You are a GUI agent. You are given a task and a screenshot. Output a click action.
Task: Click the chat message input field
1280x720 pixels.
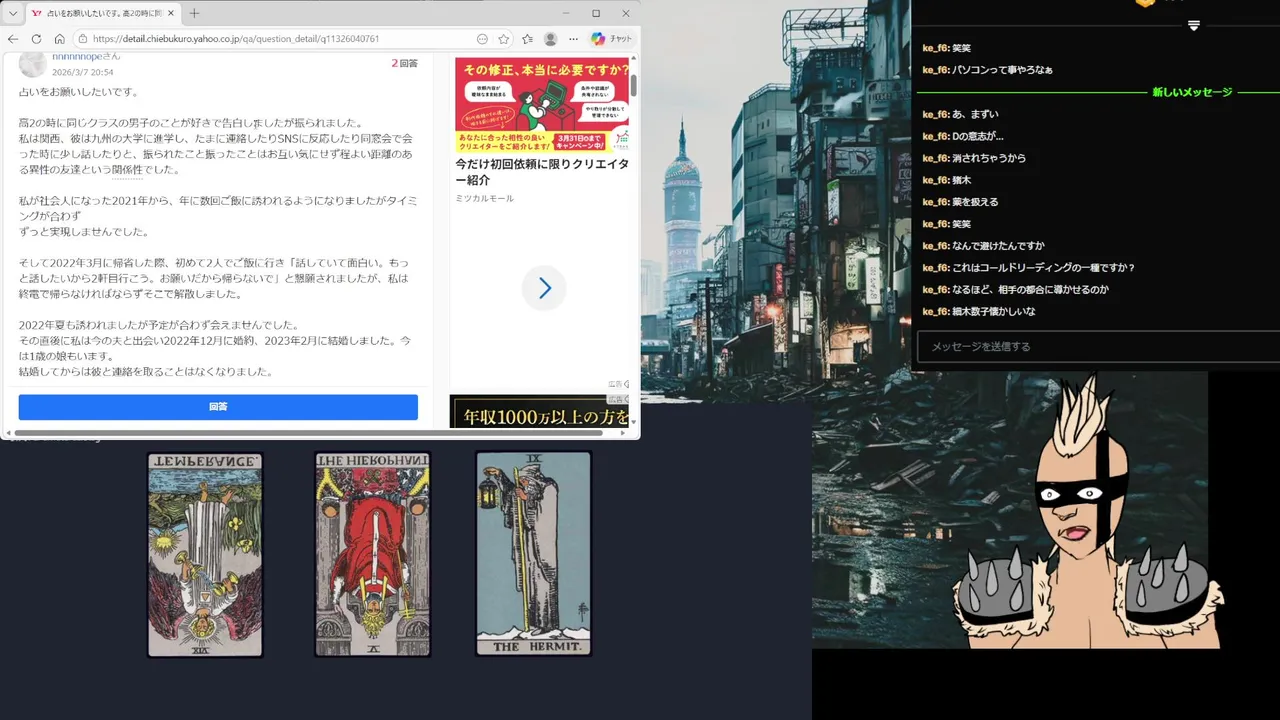click(1098, 346)
